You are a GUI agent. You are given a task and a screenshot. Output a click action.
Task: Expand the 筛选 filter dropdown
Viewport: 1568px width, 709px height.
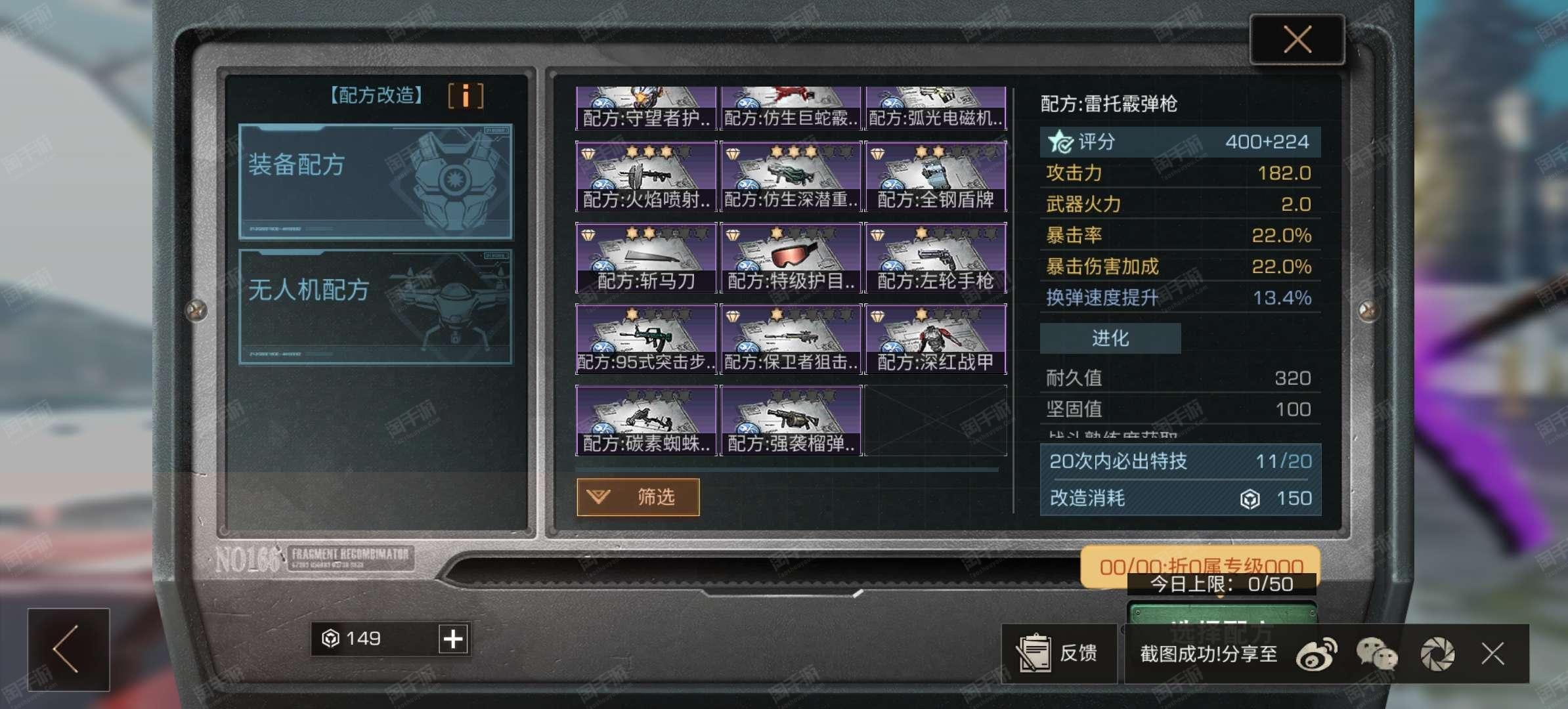638,497
